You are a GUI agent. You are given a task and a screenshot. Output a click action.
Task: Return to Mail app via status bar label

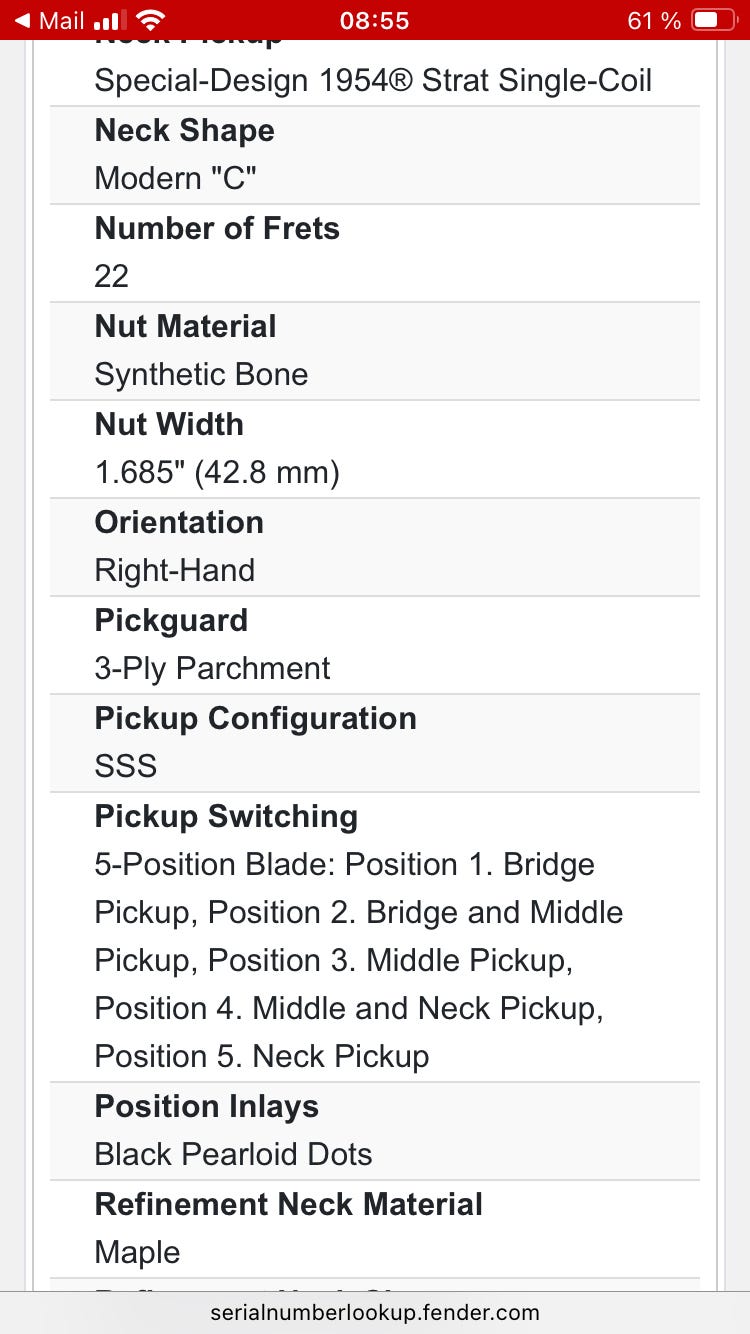61,20
